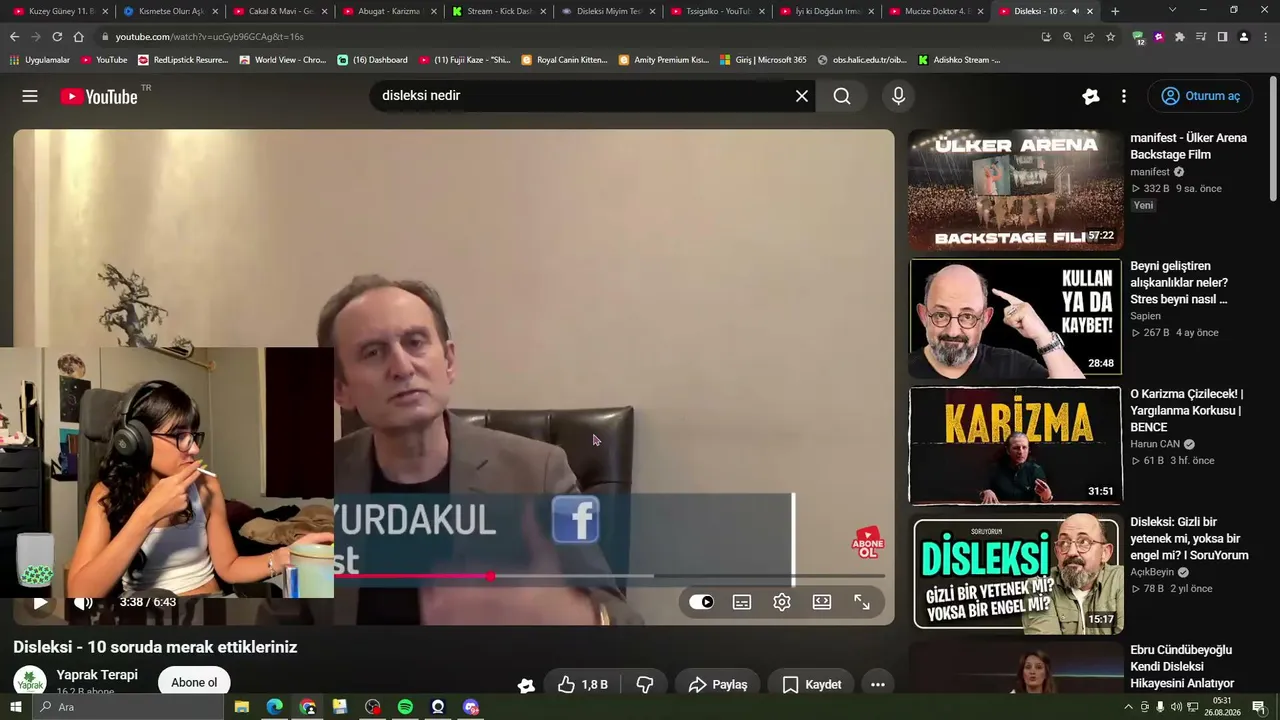Image resolution: width=1280 pixels, height=720 pixels.
Task: Open the 'Yaprak Terapi' channel name link
Action: click(x=97, y=675)
